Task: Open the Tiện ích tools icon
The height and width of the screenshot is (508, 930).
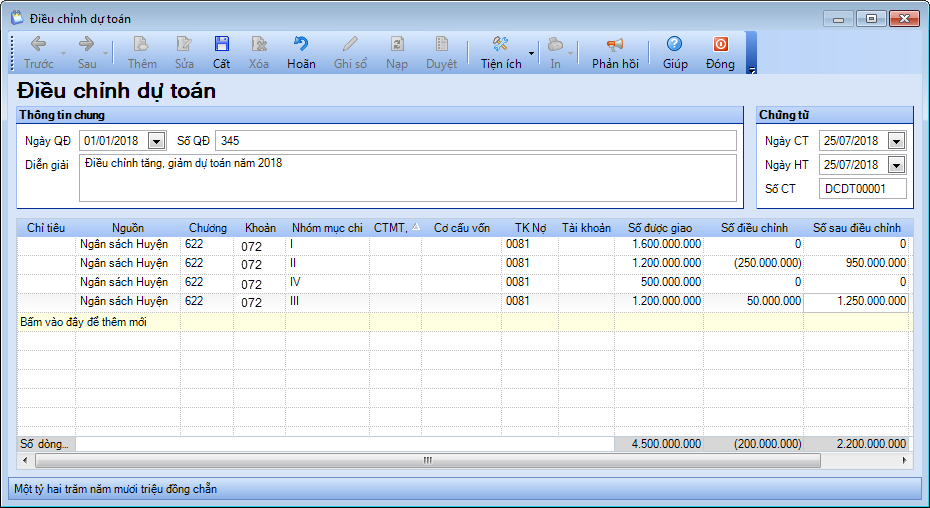Action: click(501, 44)
